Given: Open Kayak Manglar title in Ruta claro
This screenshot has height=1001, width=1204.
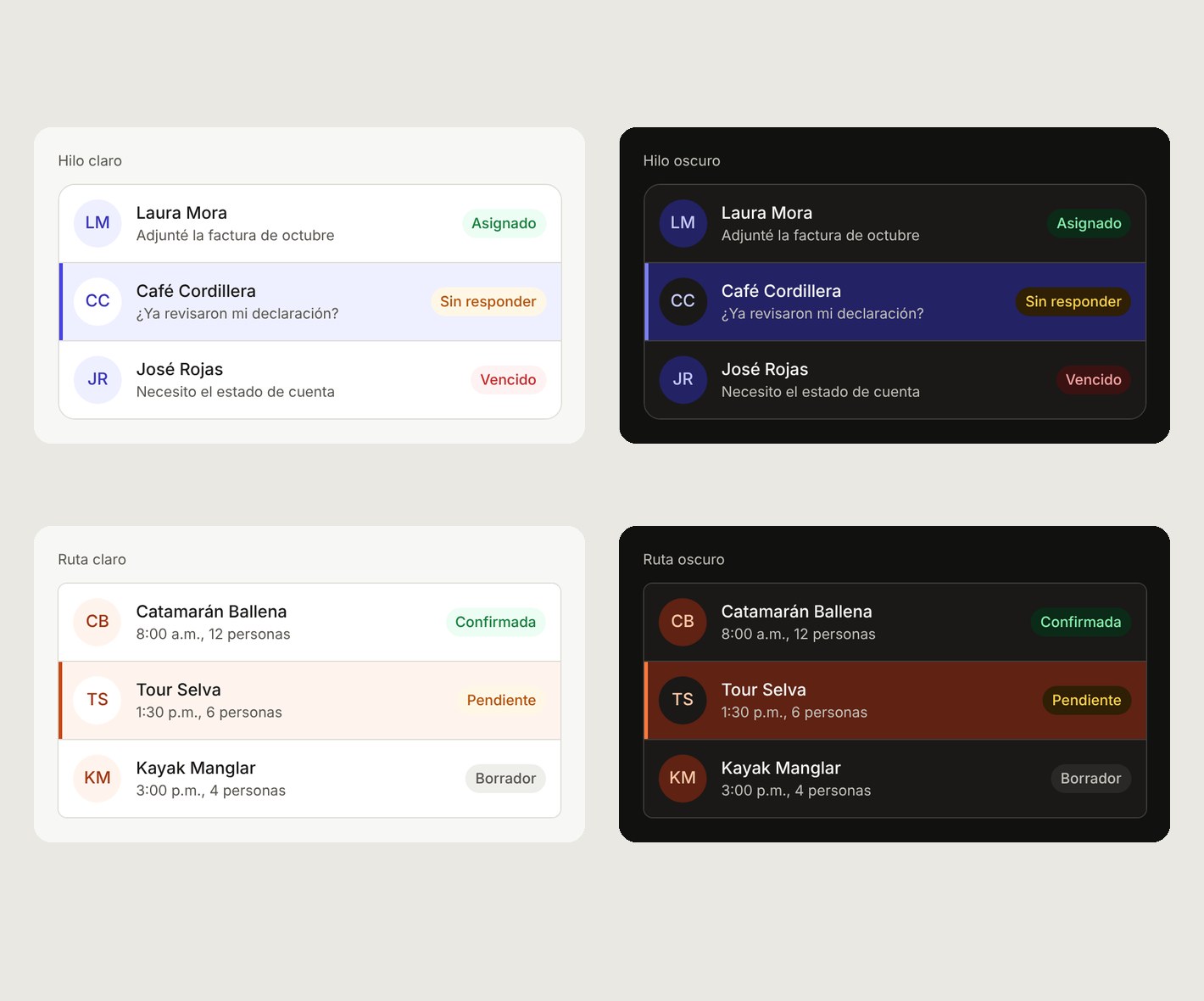Looking at the screenshot, I should [196, 768].
